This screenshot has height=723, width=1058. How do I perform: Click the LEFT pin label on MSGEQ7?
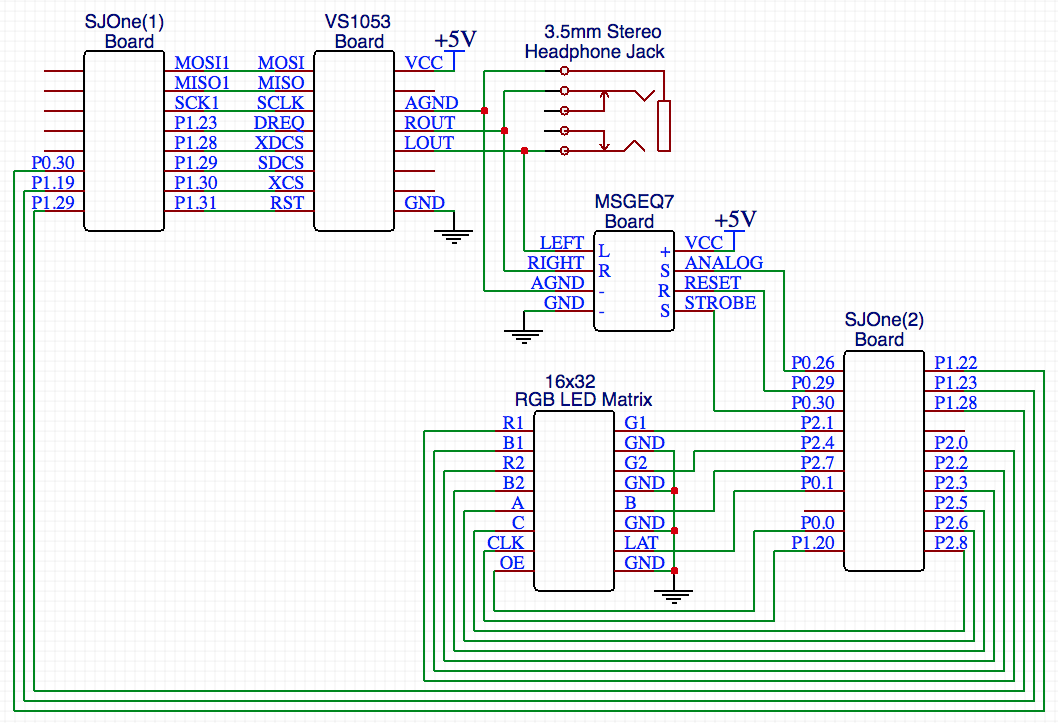[x=562, y=243]
